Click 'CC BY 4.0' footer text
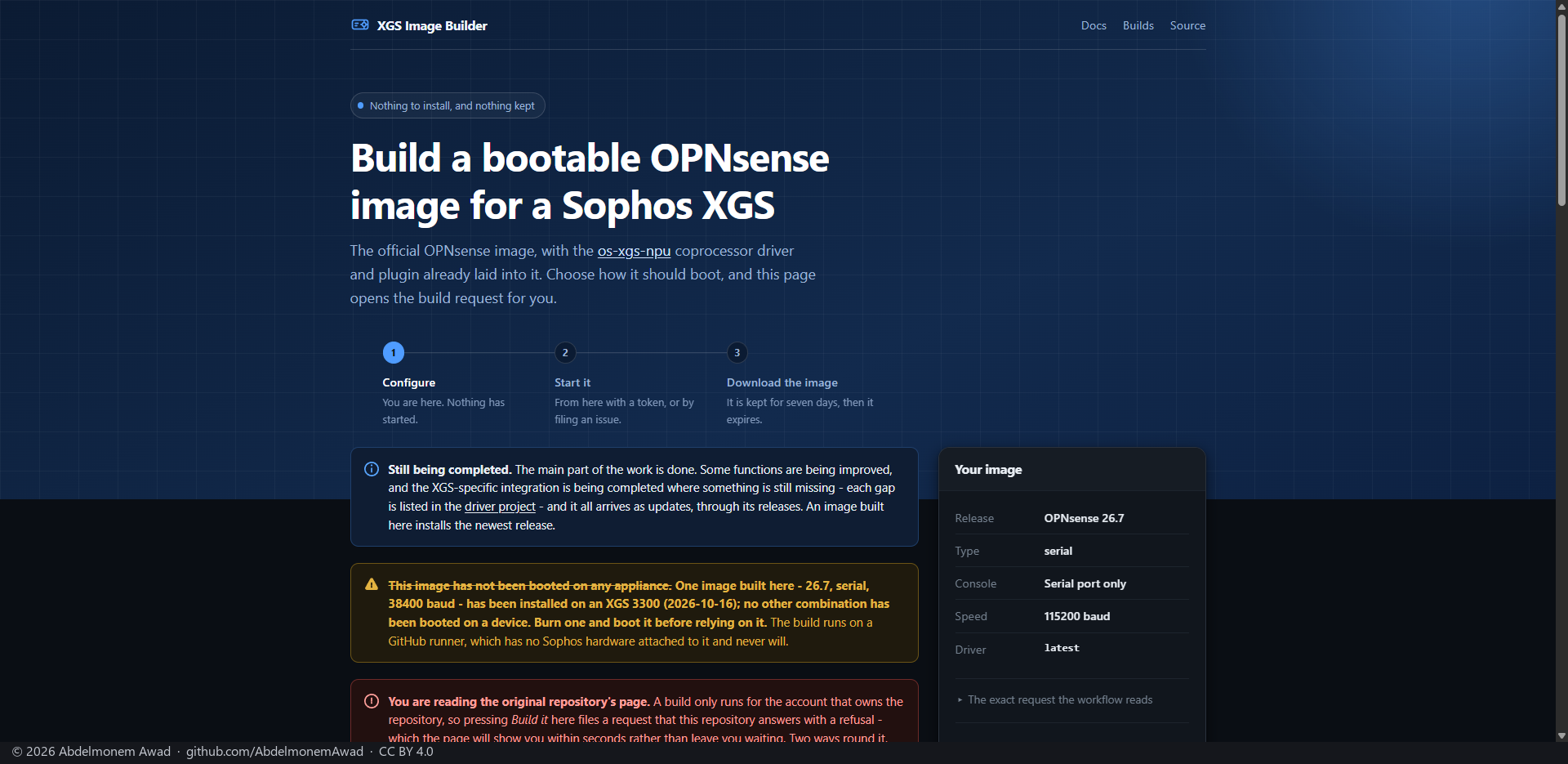This screenshot has height=764, width=1568. point(406,752)
